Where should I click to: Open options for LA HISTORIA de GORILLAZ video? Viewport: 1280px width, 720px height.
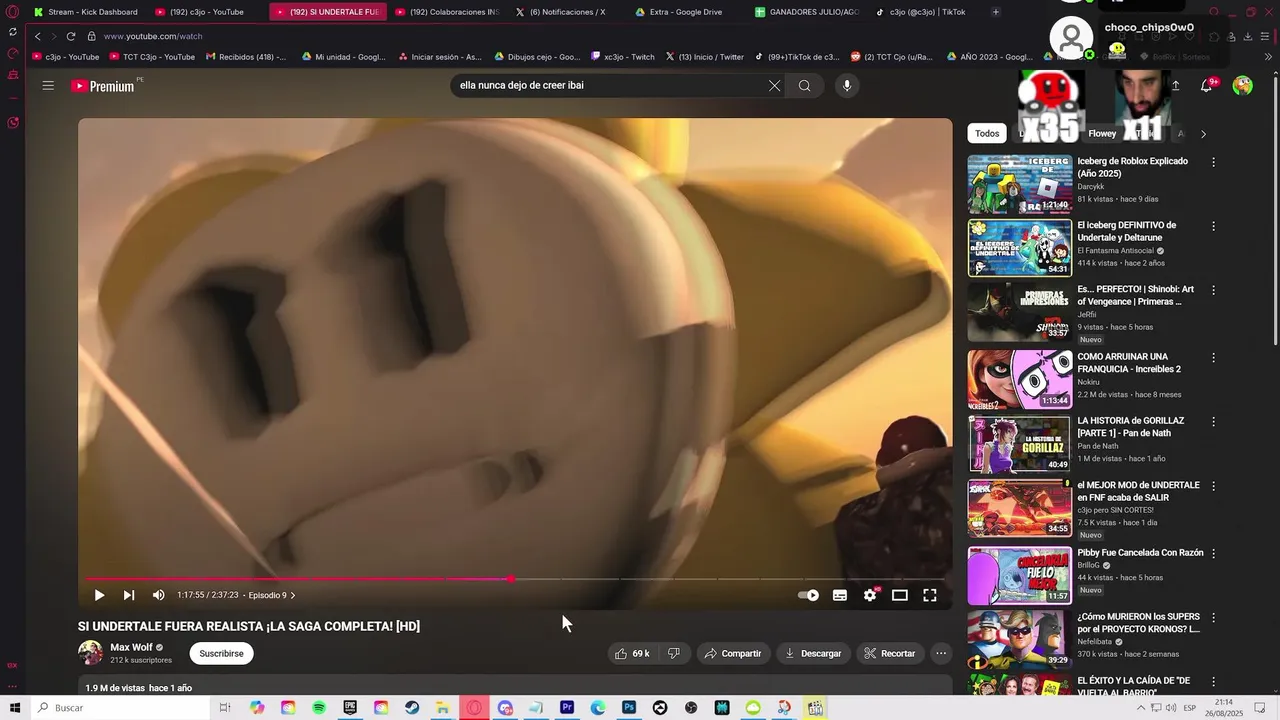(1214, 421)
